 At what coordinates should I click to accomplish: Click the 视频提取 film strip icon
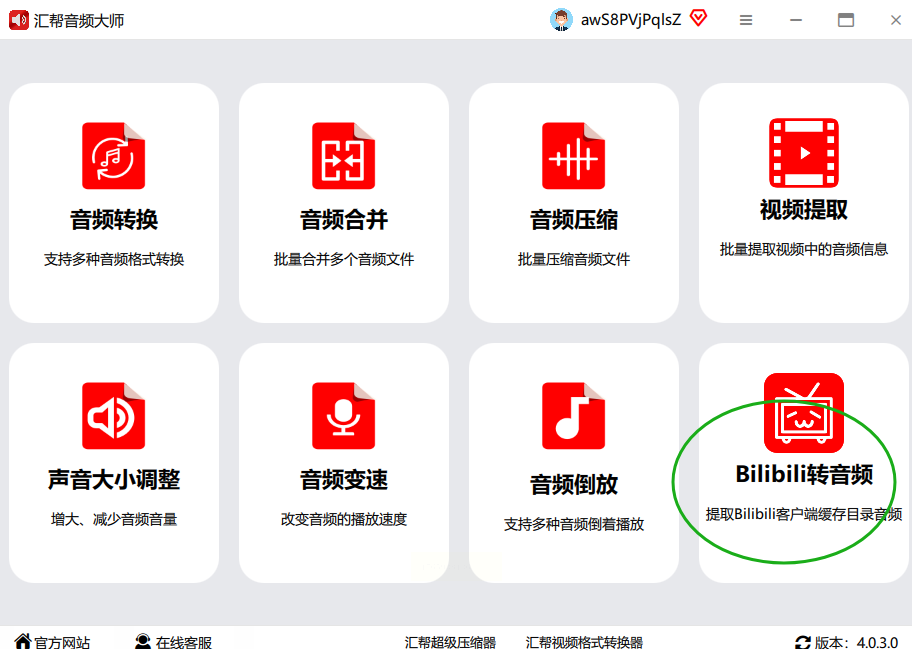[804, 153]
